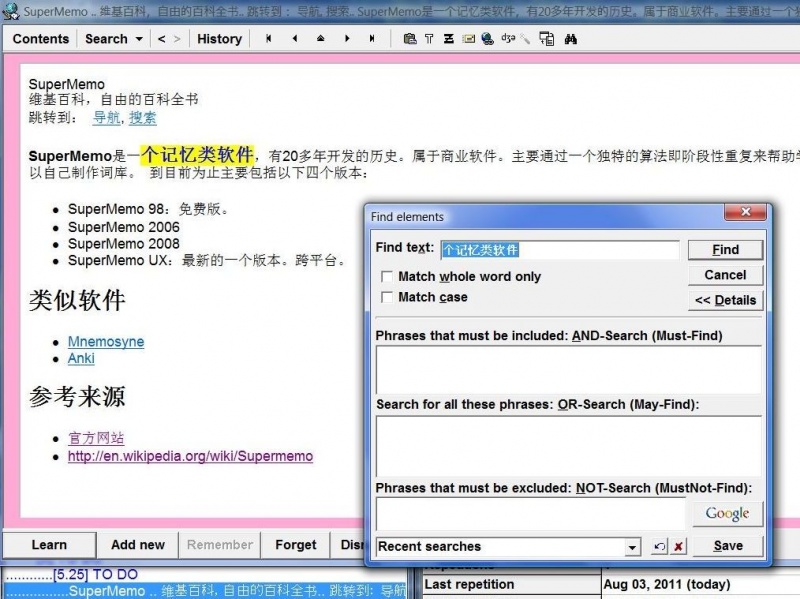800x599 pixels.
Task: Click the Google search button
Action: tap(728, 513)
